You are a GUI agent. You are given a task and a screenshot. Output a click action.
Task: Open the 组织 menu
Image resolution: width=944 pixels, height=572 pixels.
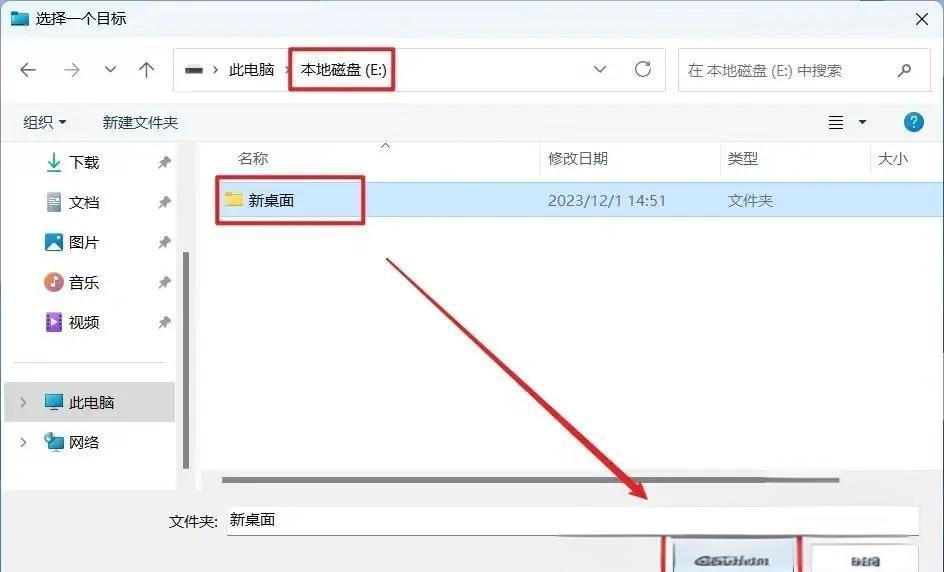point(45,122)
